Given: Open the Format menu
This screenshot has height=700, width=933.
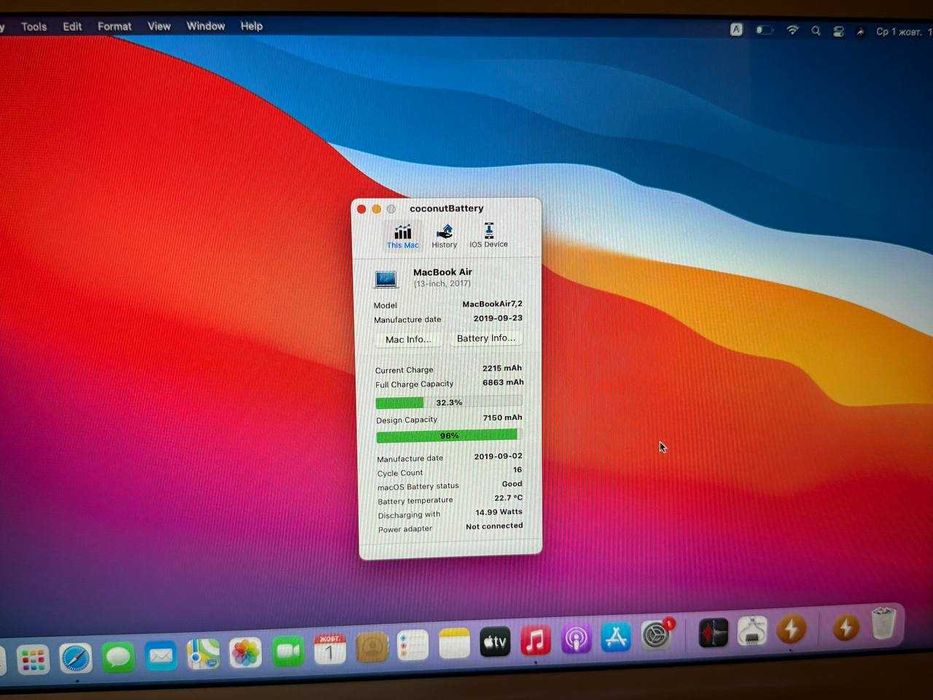Looking at the screenshot, I should (114, 26).
